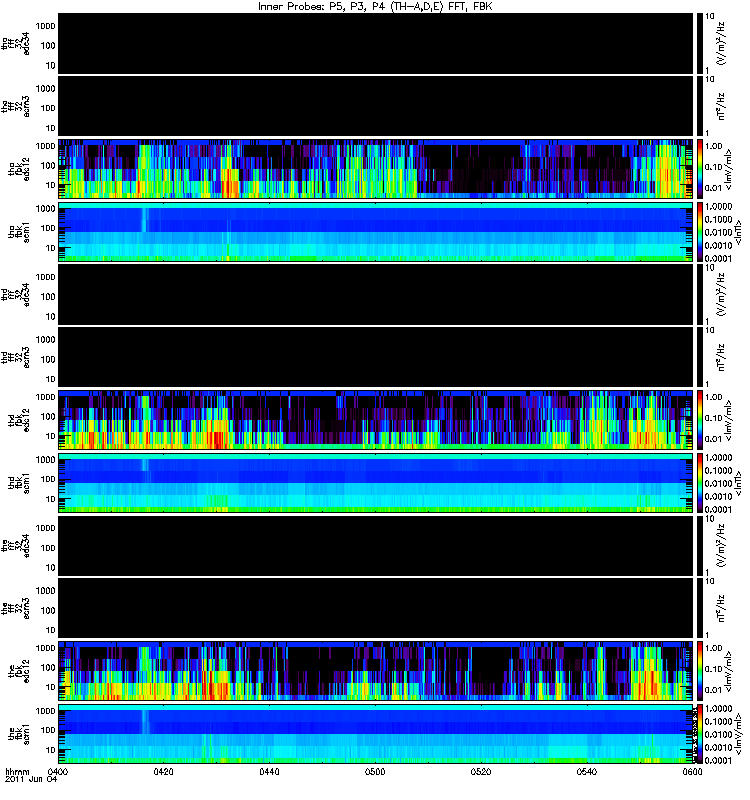Click the 'thd fbk edc12' y-axis title
Image resolution: width=750 pixels, height=800 pixels.
(19, 420)
